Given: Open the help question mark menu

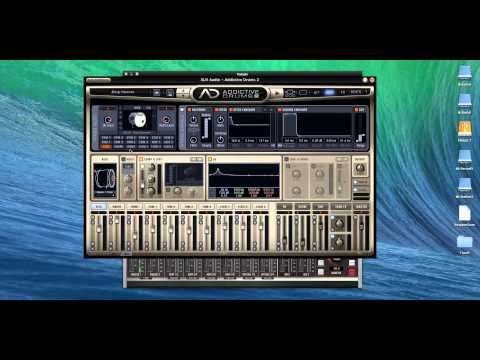Looking at the screenshot, I should coord(366,92).
